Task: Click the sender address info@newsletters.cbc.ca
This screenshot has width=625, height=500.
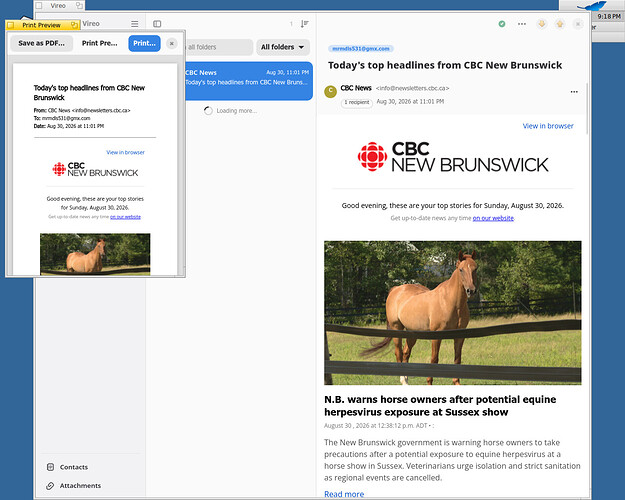Action: (x=413, y=88)
